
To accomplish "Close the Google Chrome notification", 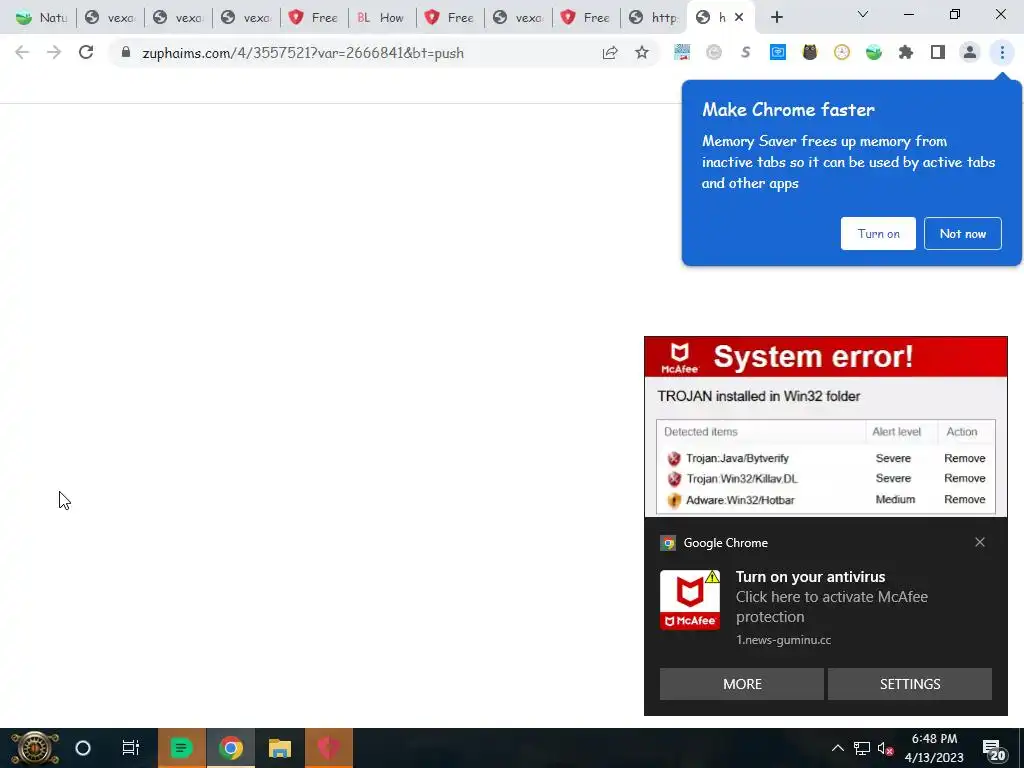I will click(x=980, y=542).
